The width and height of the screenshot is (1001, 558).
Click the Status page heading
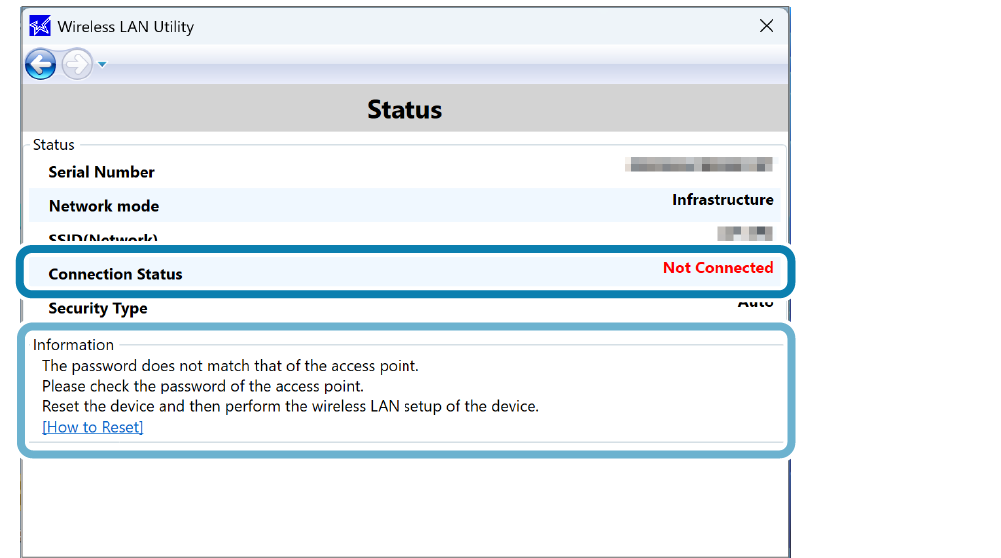(x=404, y=109)
